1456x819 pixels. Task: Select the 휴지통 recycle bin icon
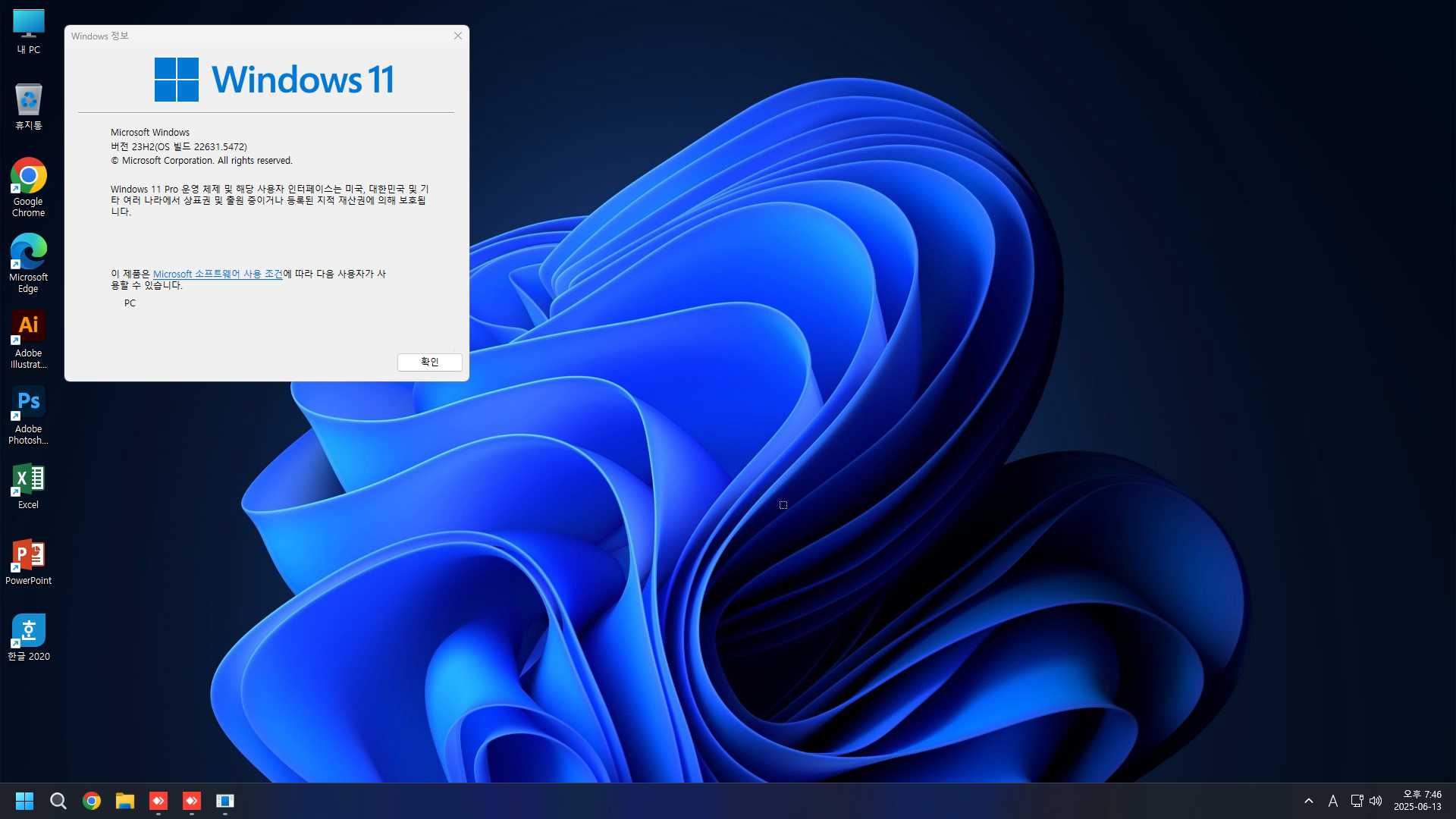click(x=28, y=106)
